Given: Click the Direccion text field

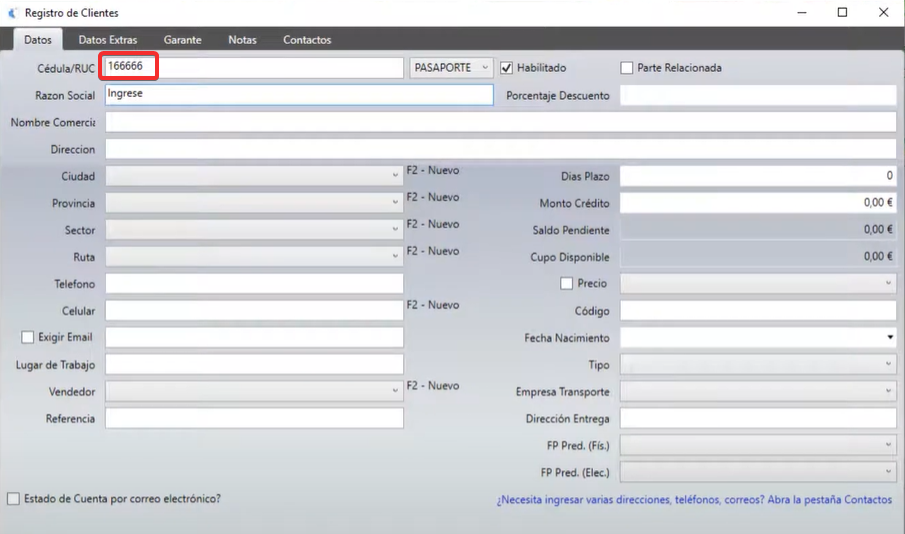Looking at the screenshot, I should (x=500, y=149).
